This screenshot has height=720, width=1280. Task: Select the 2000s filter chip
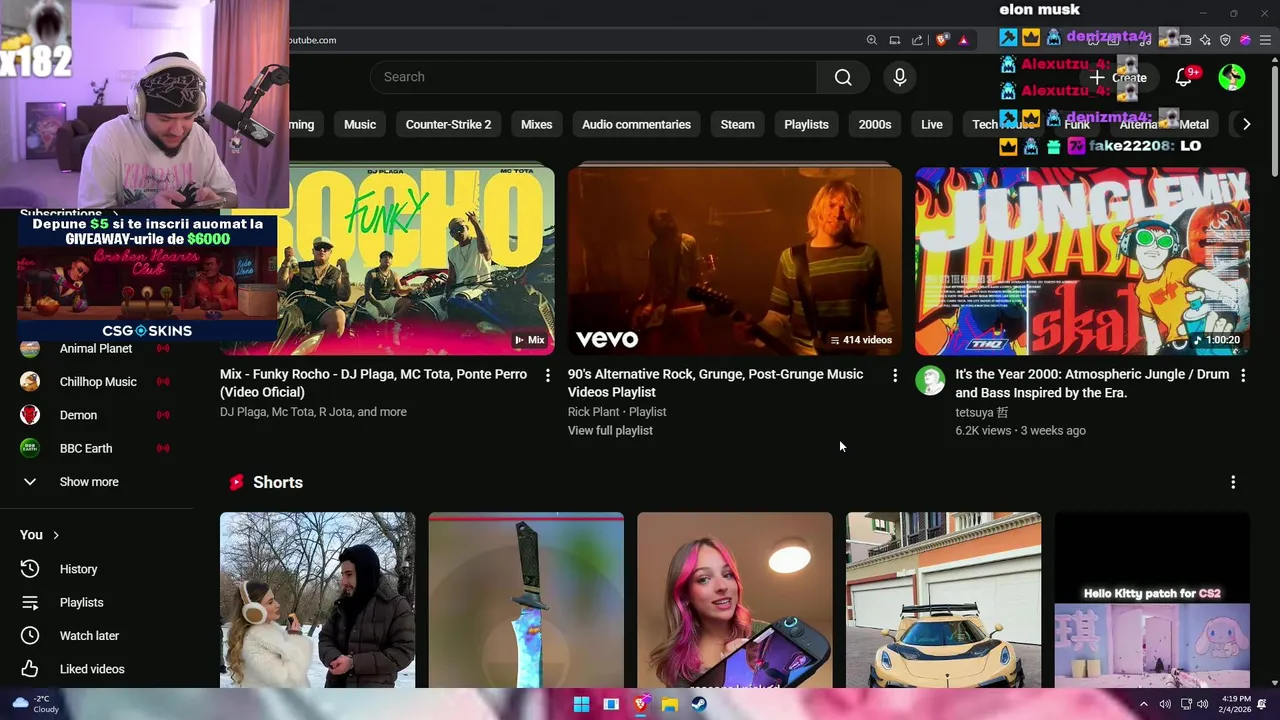click(x=874, y=124)
